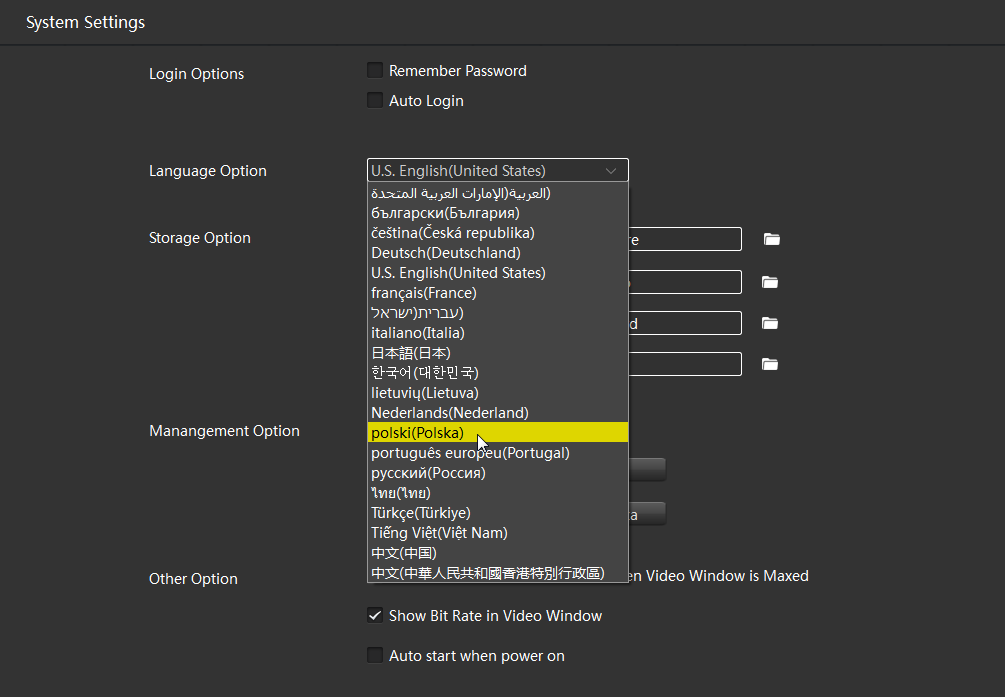The image size is (1005, 697).
Task: Toggle the Auto Login checkbox
Action: [375, 101]
